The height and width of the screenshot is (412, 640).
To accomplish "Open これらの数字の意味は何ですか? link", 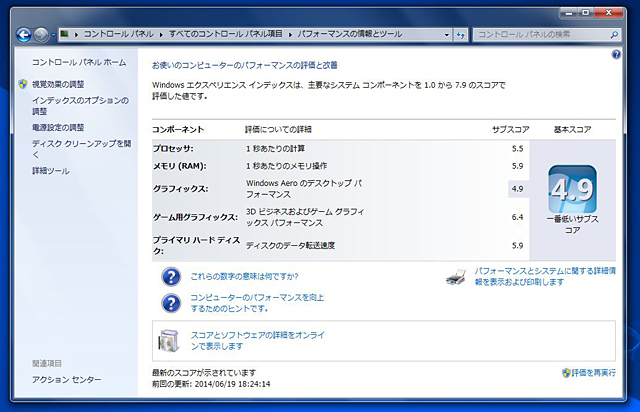I will tap(244, 276).
